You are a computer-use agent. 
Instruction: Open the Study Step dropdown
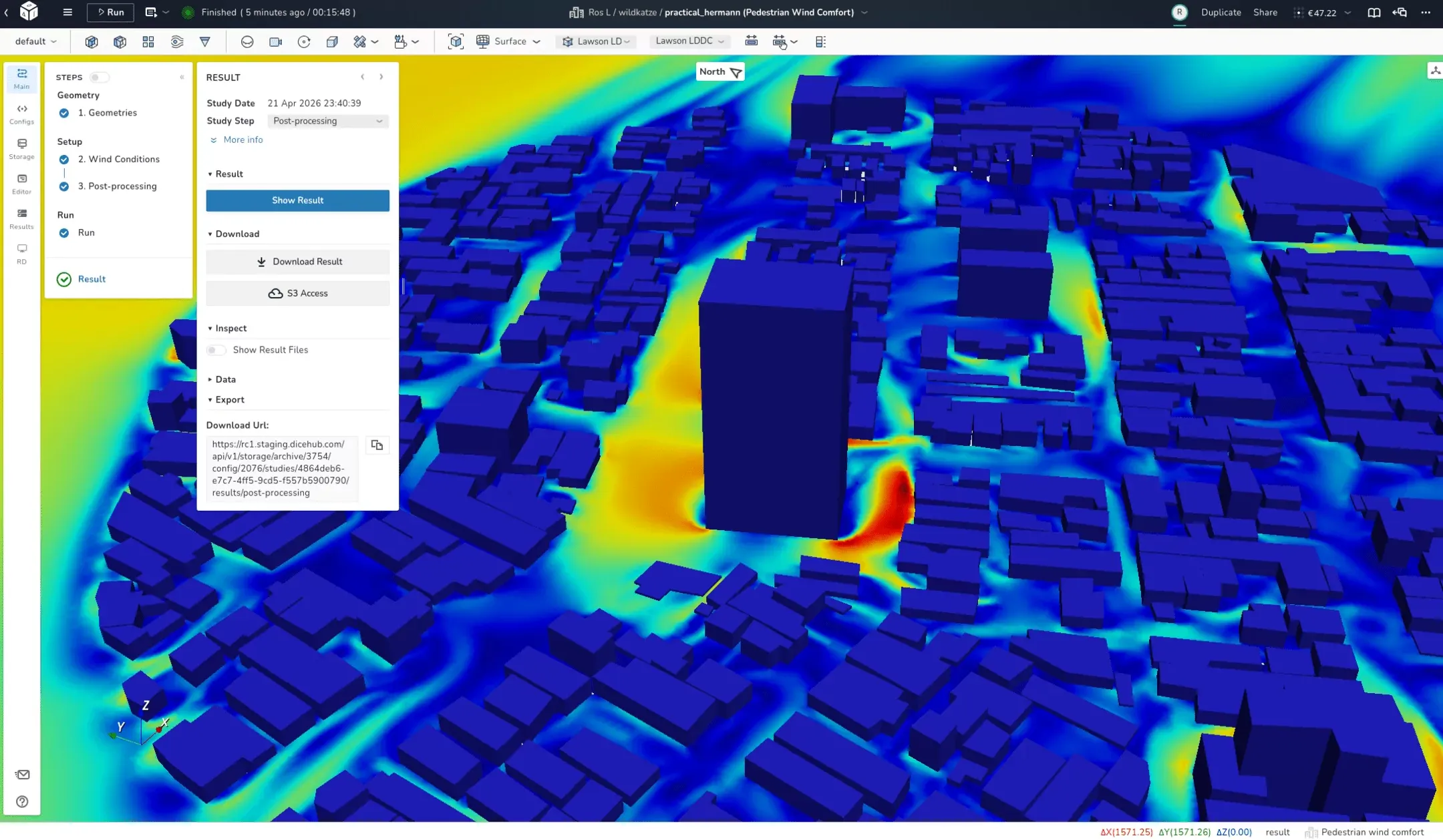tap(327, 121)
